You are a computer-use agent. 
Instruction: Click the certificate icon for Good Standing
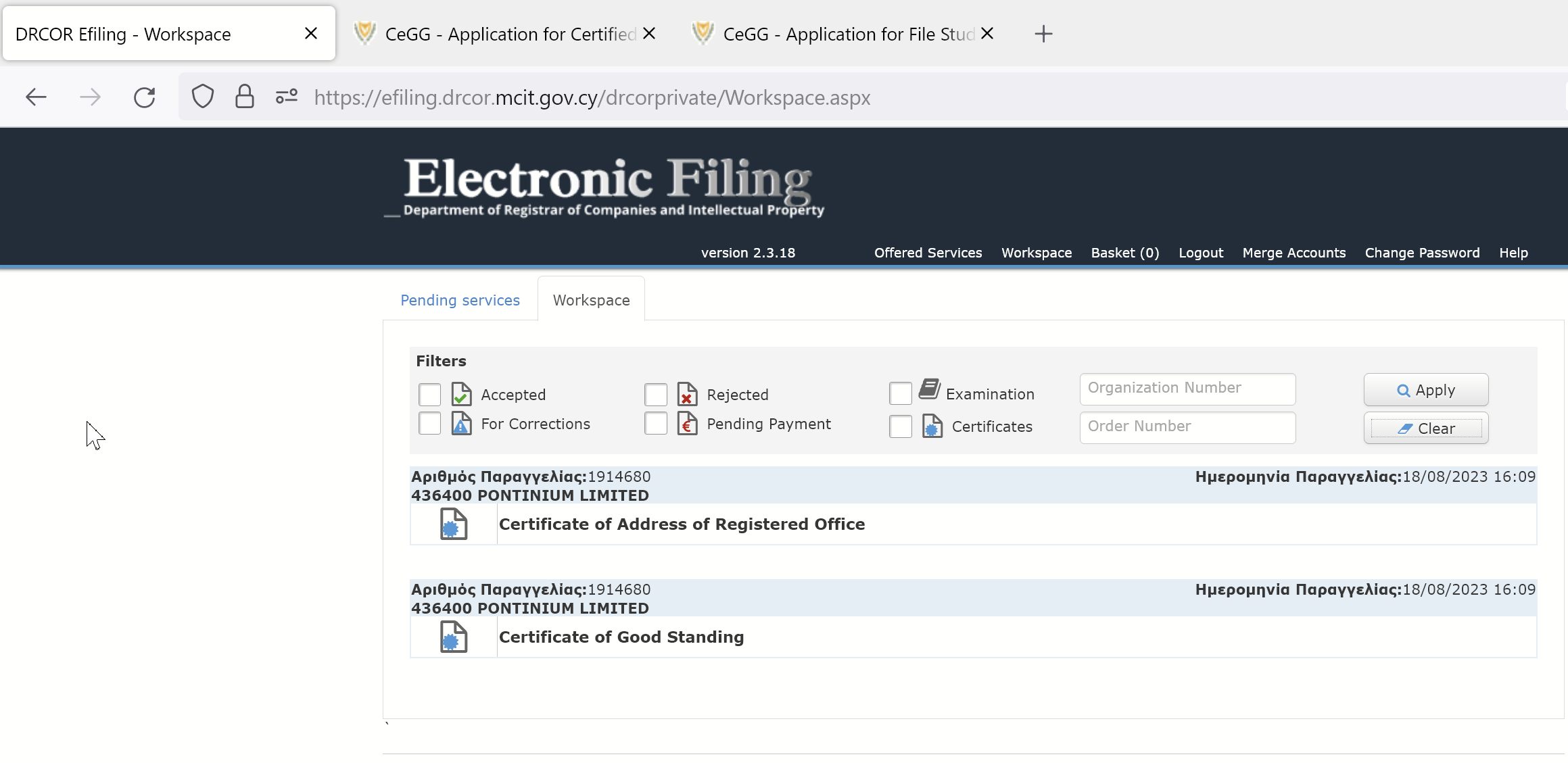click(453, 637)
